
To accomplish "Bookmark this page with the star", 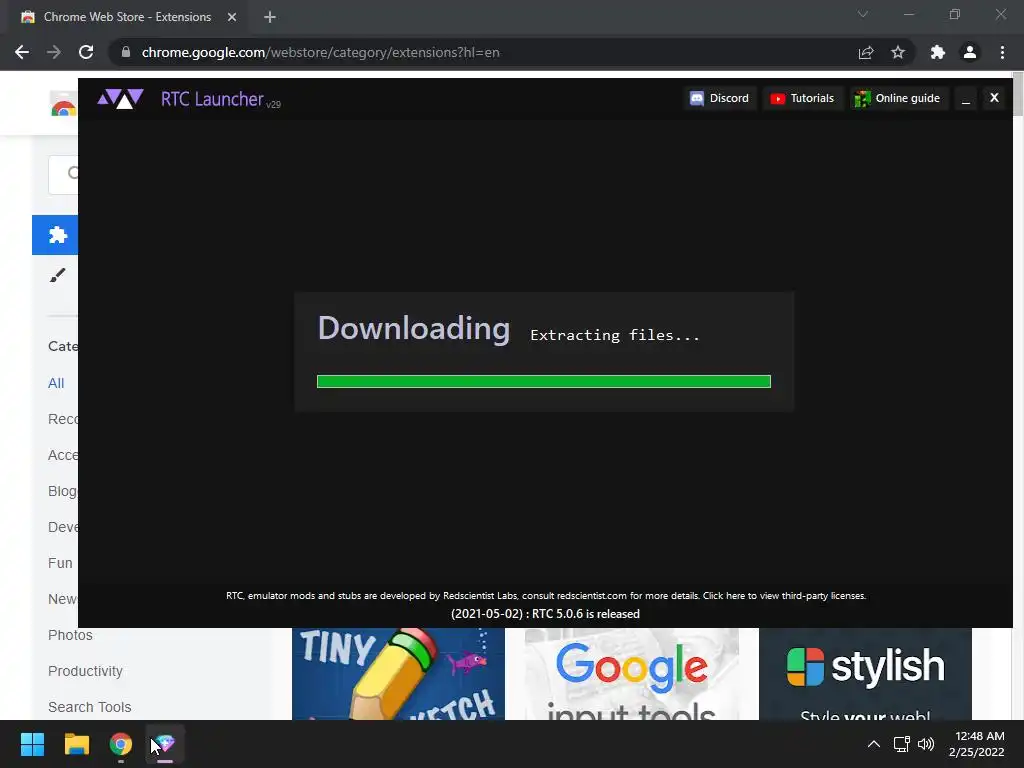I will click(x=898, y=52).
